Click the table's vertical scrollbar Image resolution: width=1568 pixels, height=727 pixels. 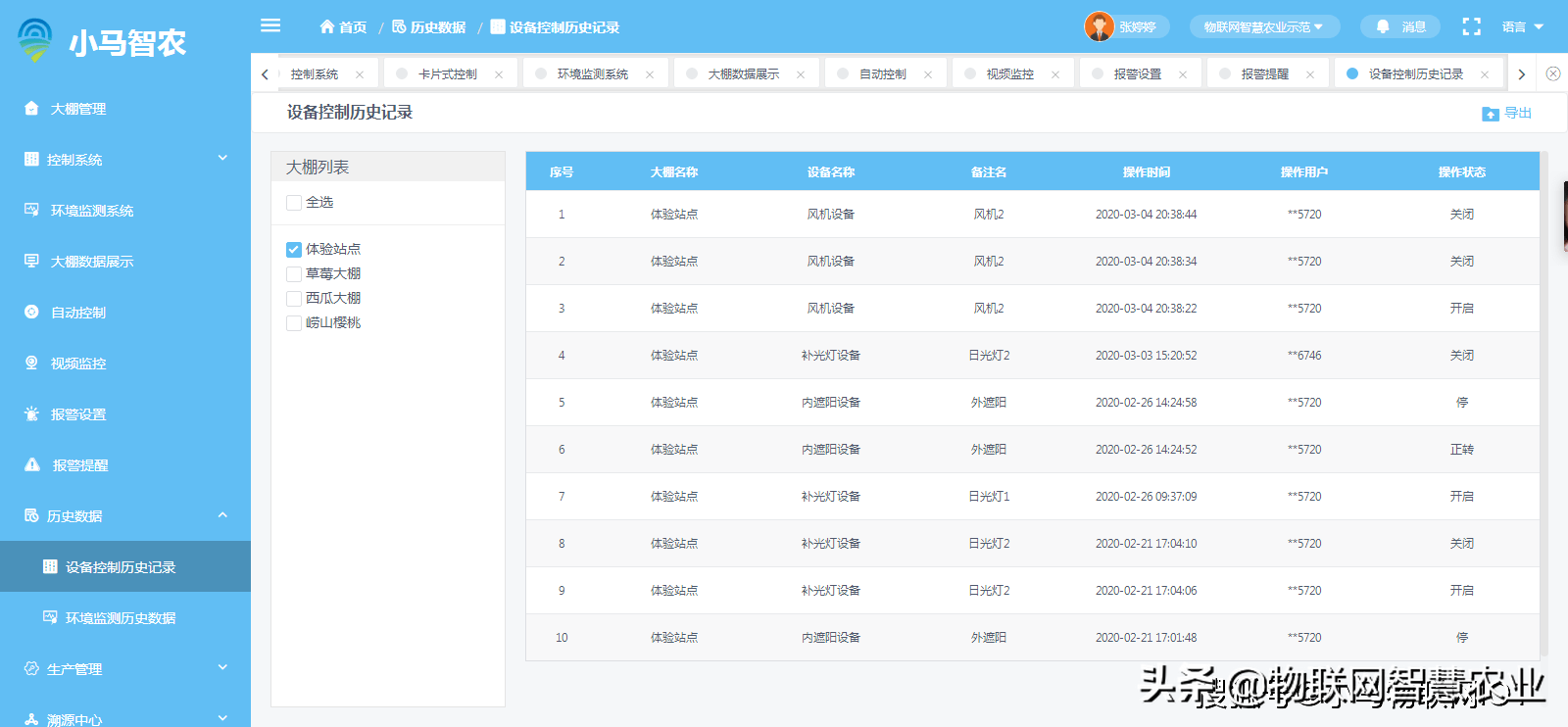pos(1543,392)
